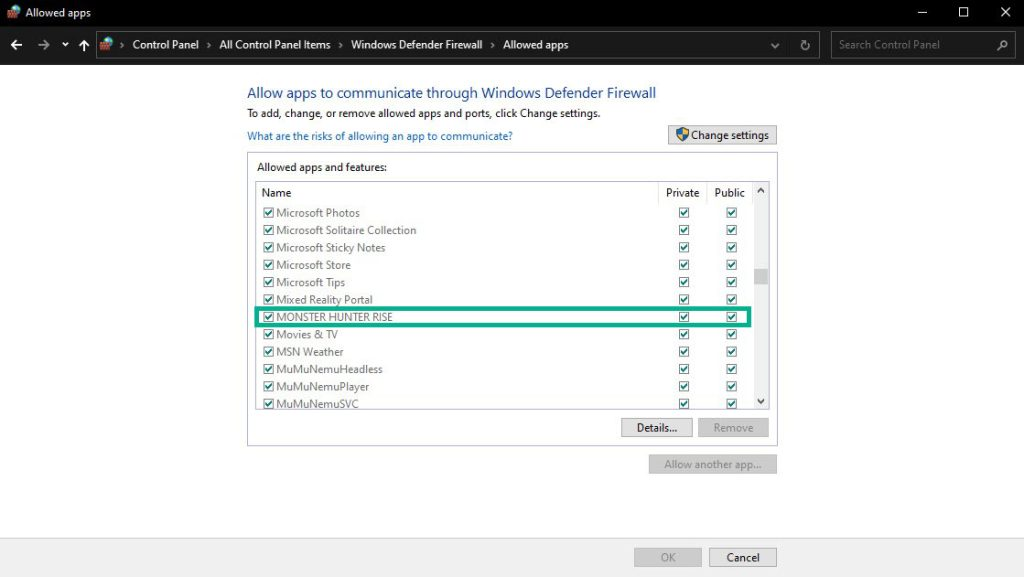The image size is (1024, 577).
Task: Toggle Private checkbox for Microsoft Store
Action: tap(684, 265)
